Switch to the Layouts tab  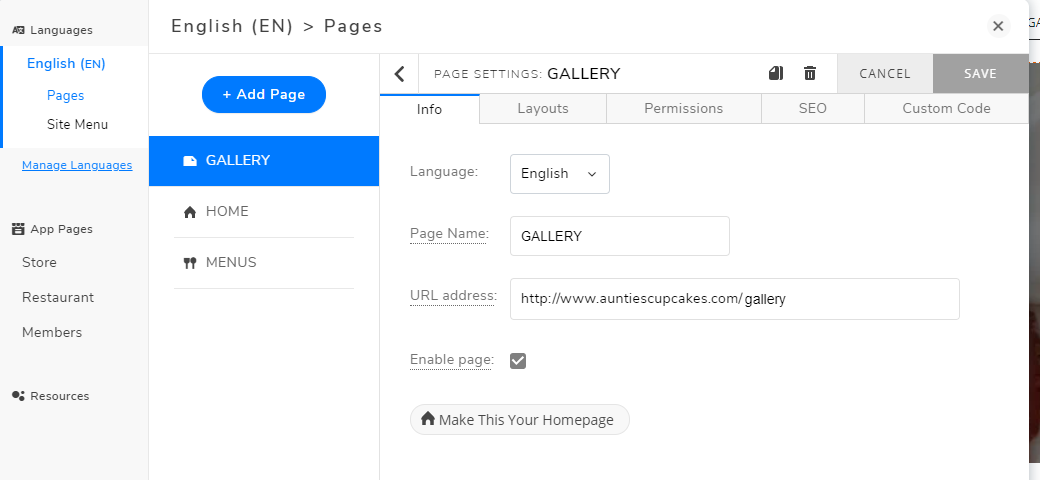543,108
